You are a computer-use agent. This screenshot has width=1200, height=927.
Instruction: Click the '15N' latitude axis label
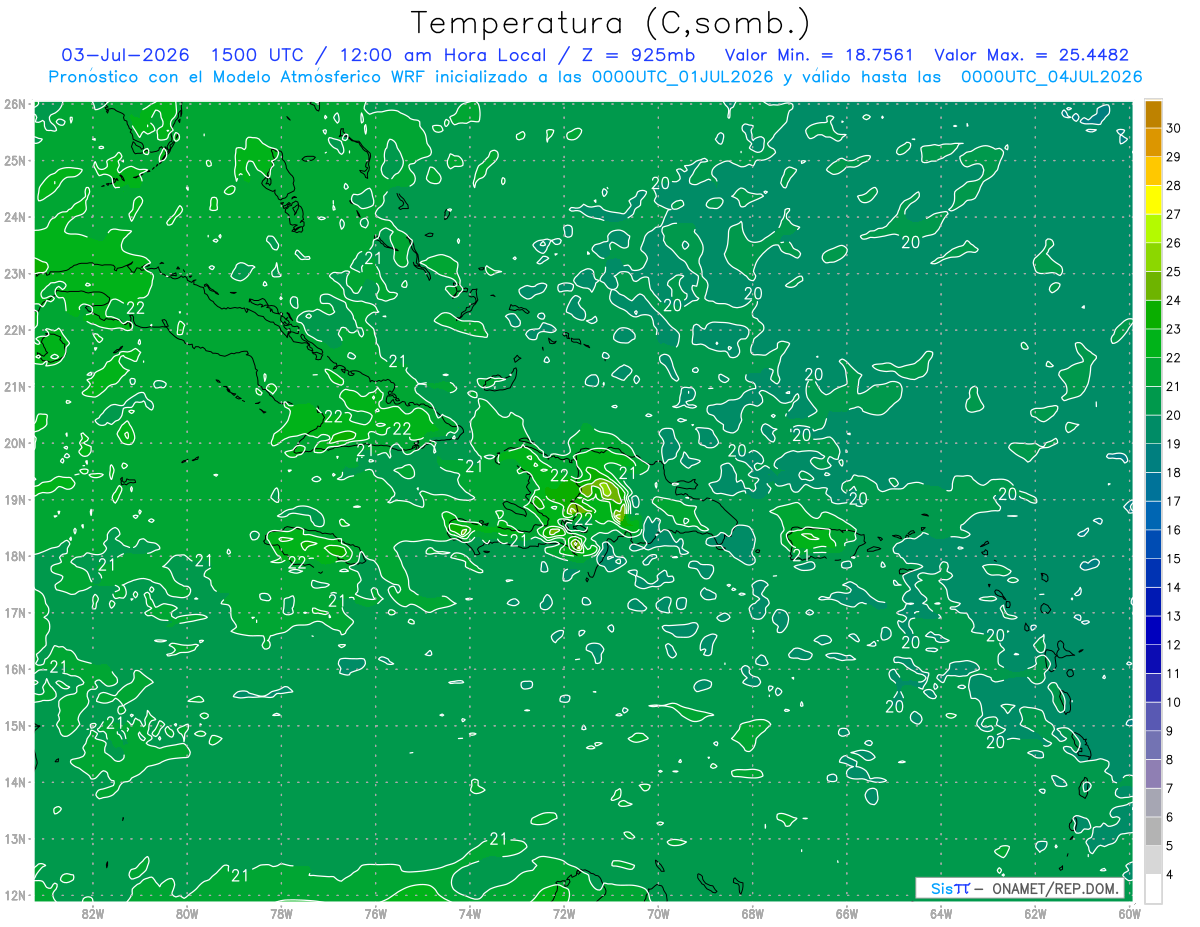point(14,725)
